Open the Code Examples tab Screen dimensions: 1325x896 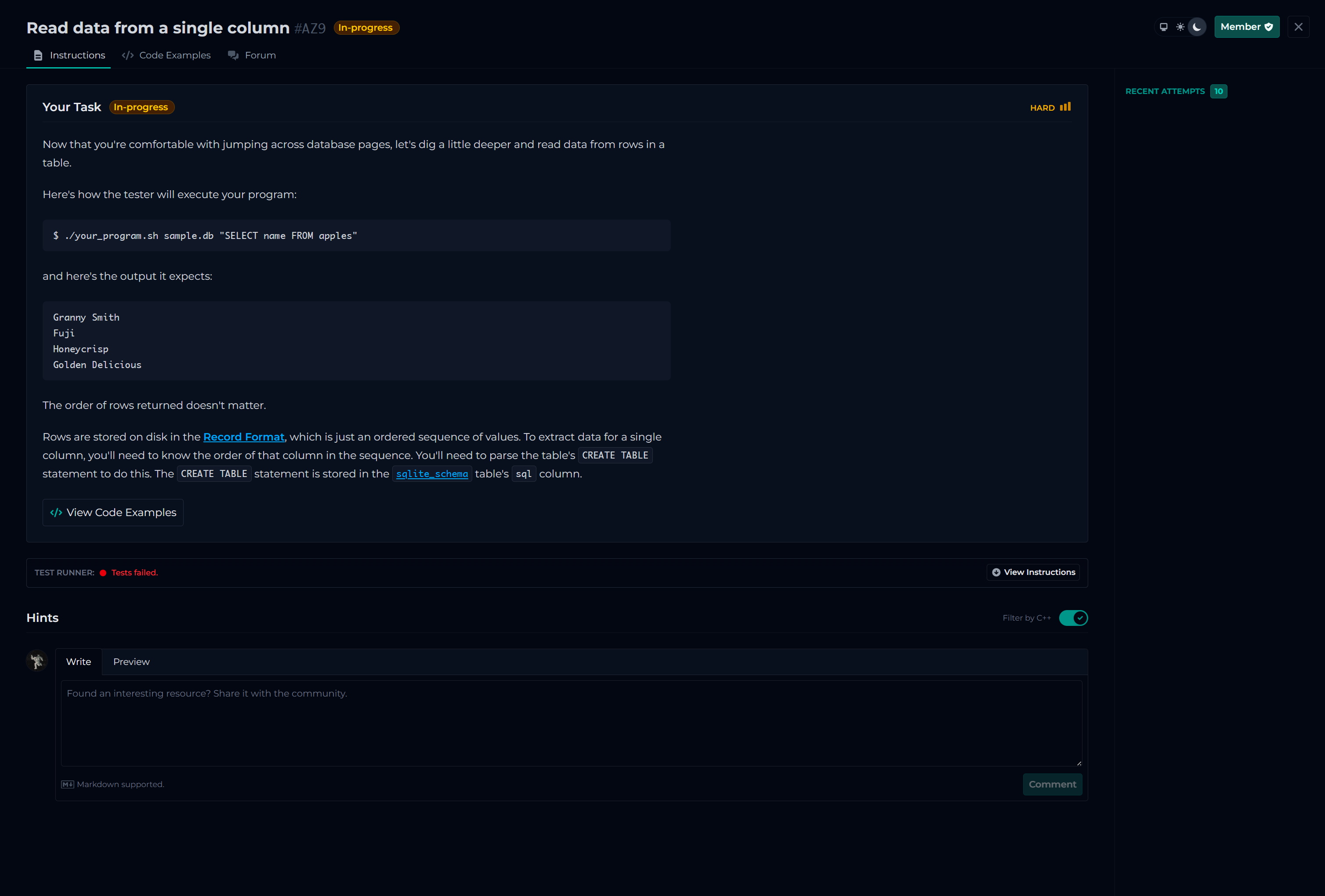pyautogui.click(x=167, y=55)
